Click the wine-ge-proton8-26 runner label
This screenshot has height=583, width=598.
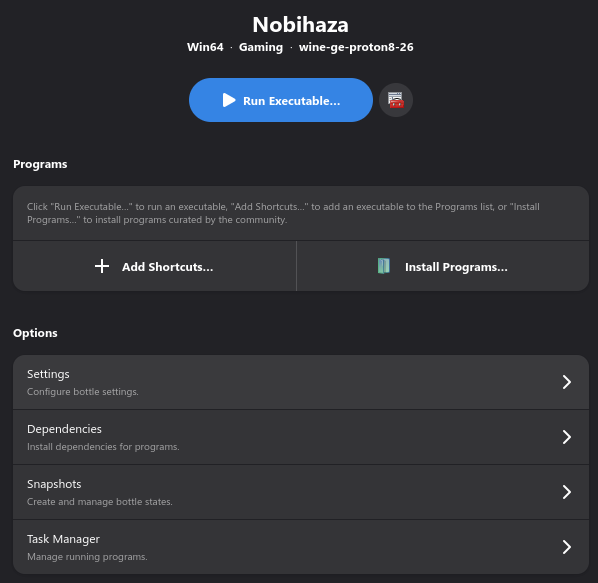356,47
